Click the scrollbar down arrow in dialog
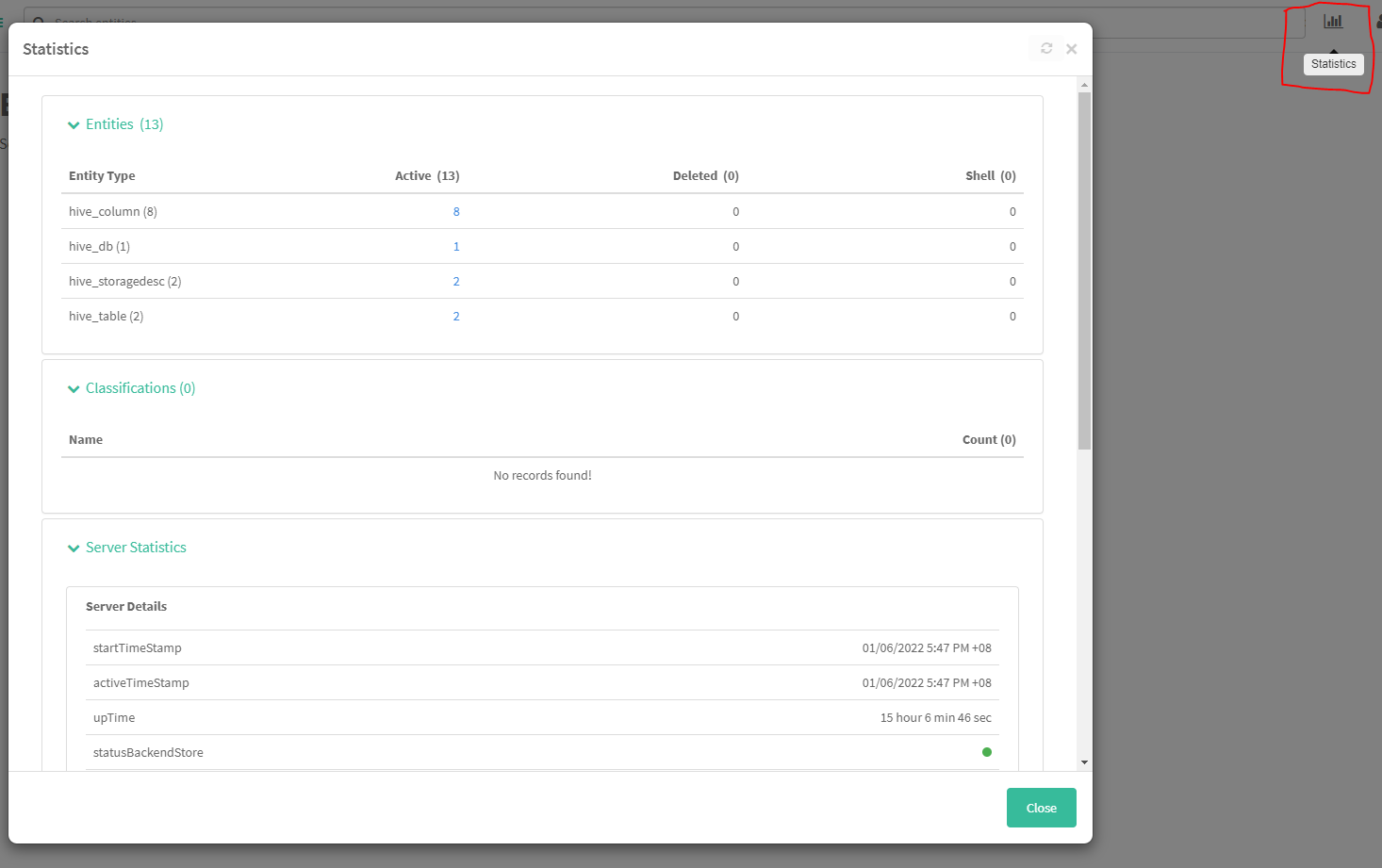The image size is (1382, 868). [x=1084, y=762]
